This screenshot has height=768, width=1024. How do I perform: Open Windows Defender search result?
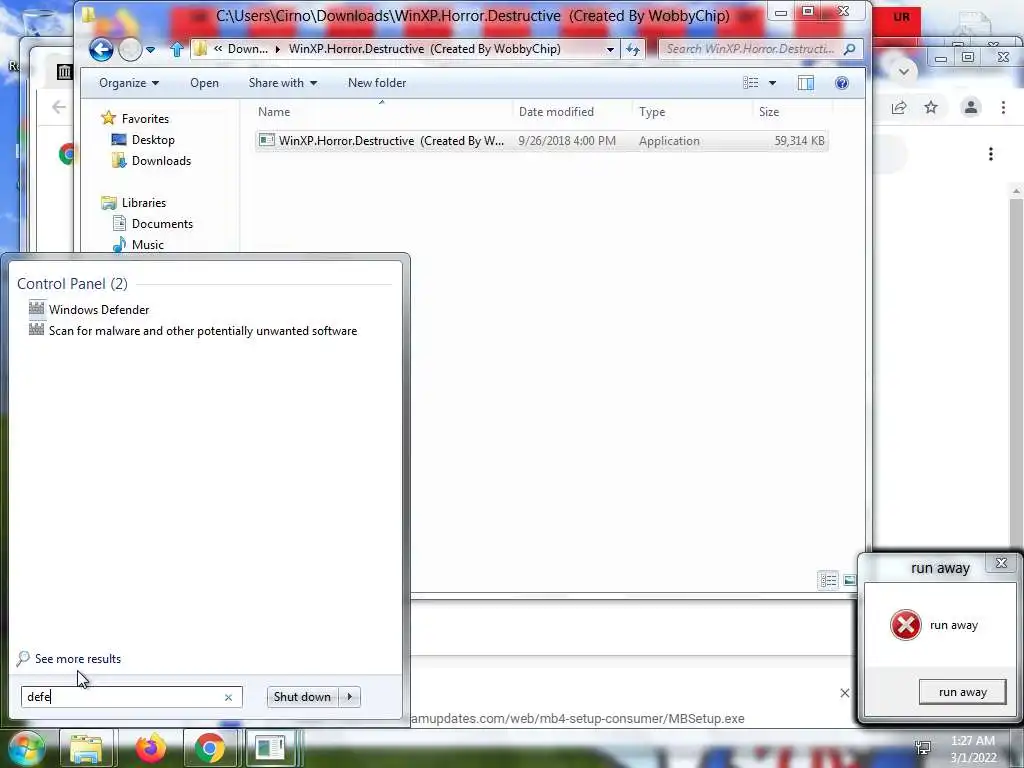pyautogui.click(x=89, y=310)
